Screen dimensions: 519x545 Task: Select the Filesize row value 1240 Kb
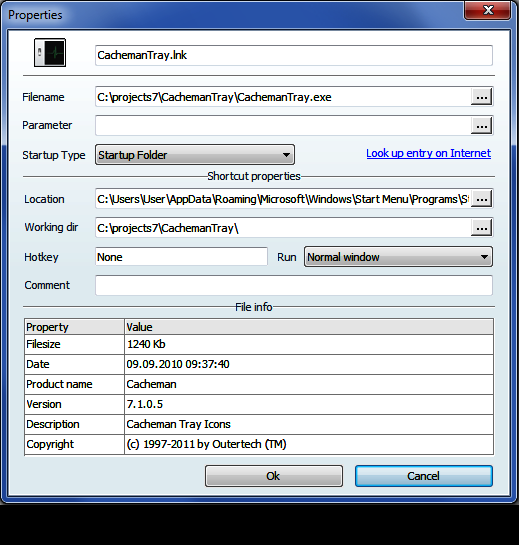pyautogui.click(x=309, y=344)
